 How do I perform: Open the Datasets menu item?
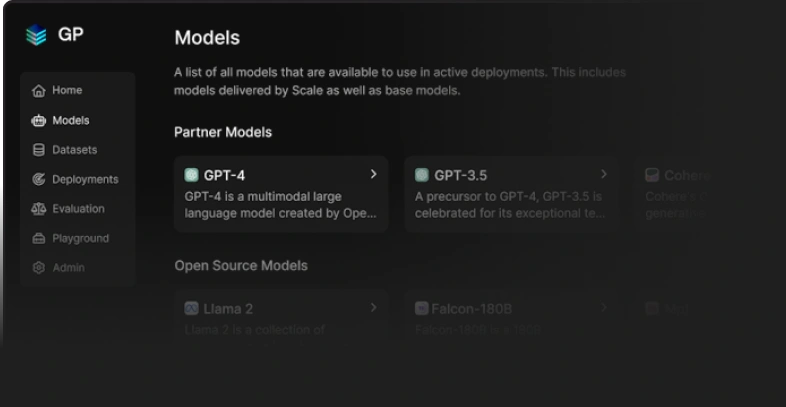coord(75,150)
